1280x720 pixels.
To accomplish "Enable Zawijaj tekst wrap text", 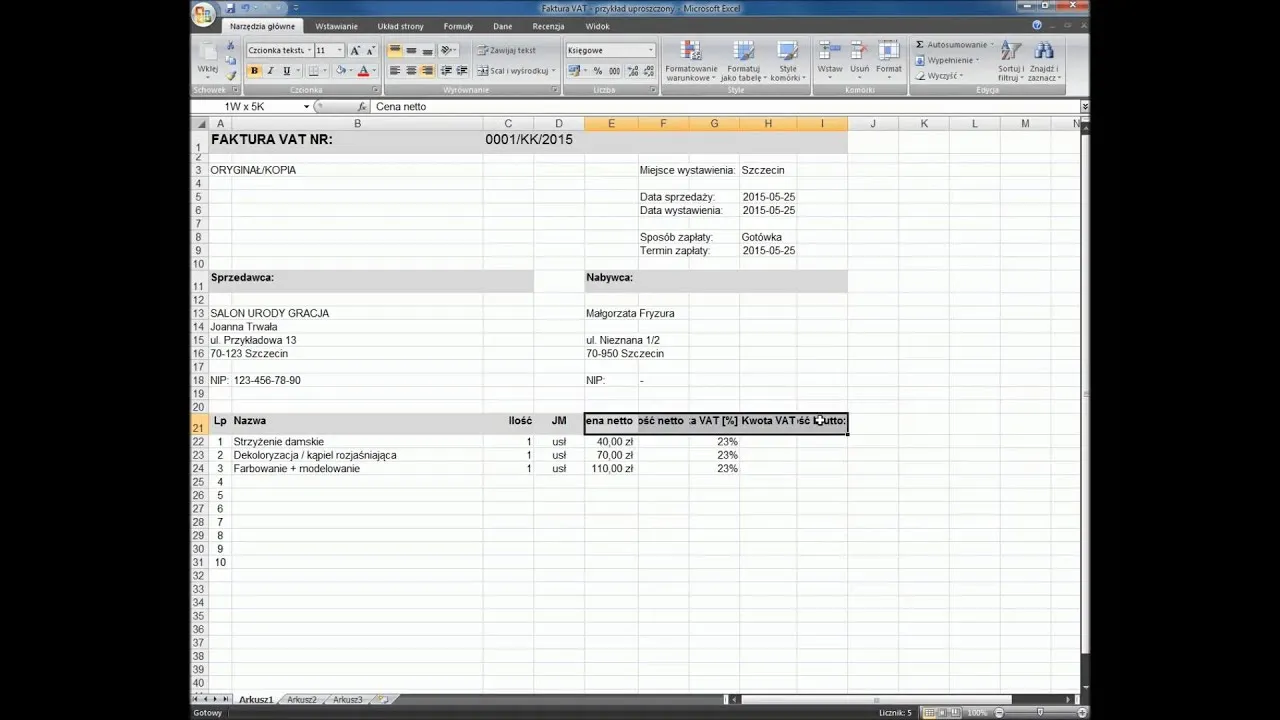I will (x=506, y=50).
